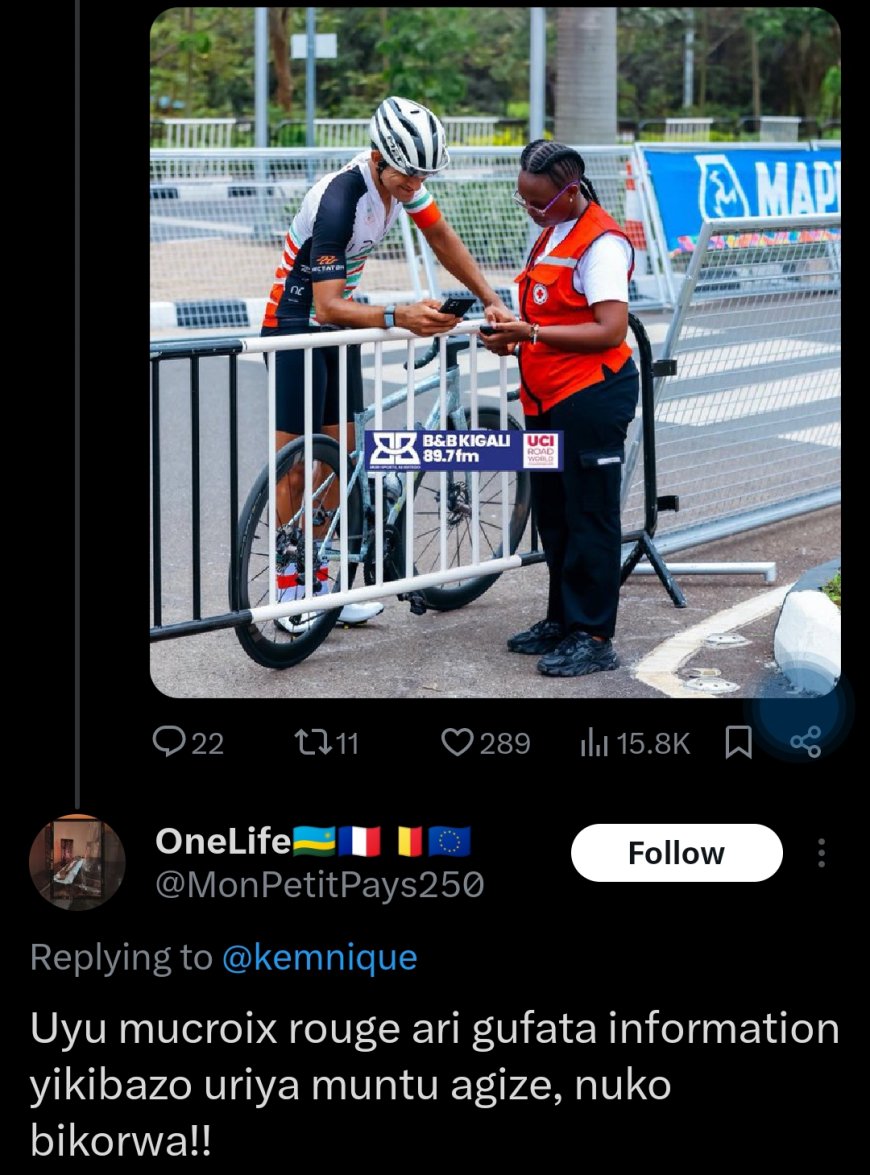Retweet the post with the cyclist photo
The width and height of the screenshot is (870, 1175).
tap(309, 742)
